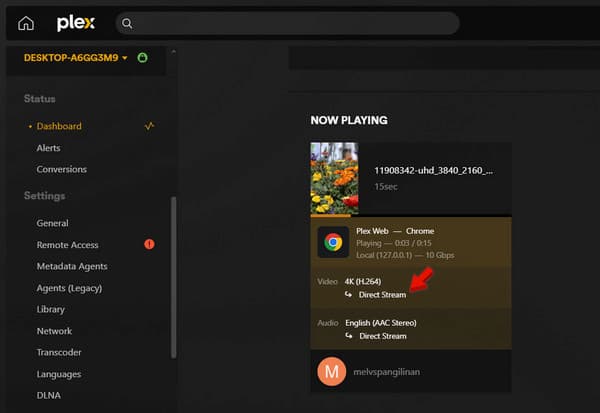
Task: Click the search magnifier icon
Action: [x=127, y=24]
